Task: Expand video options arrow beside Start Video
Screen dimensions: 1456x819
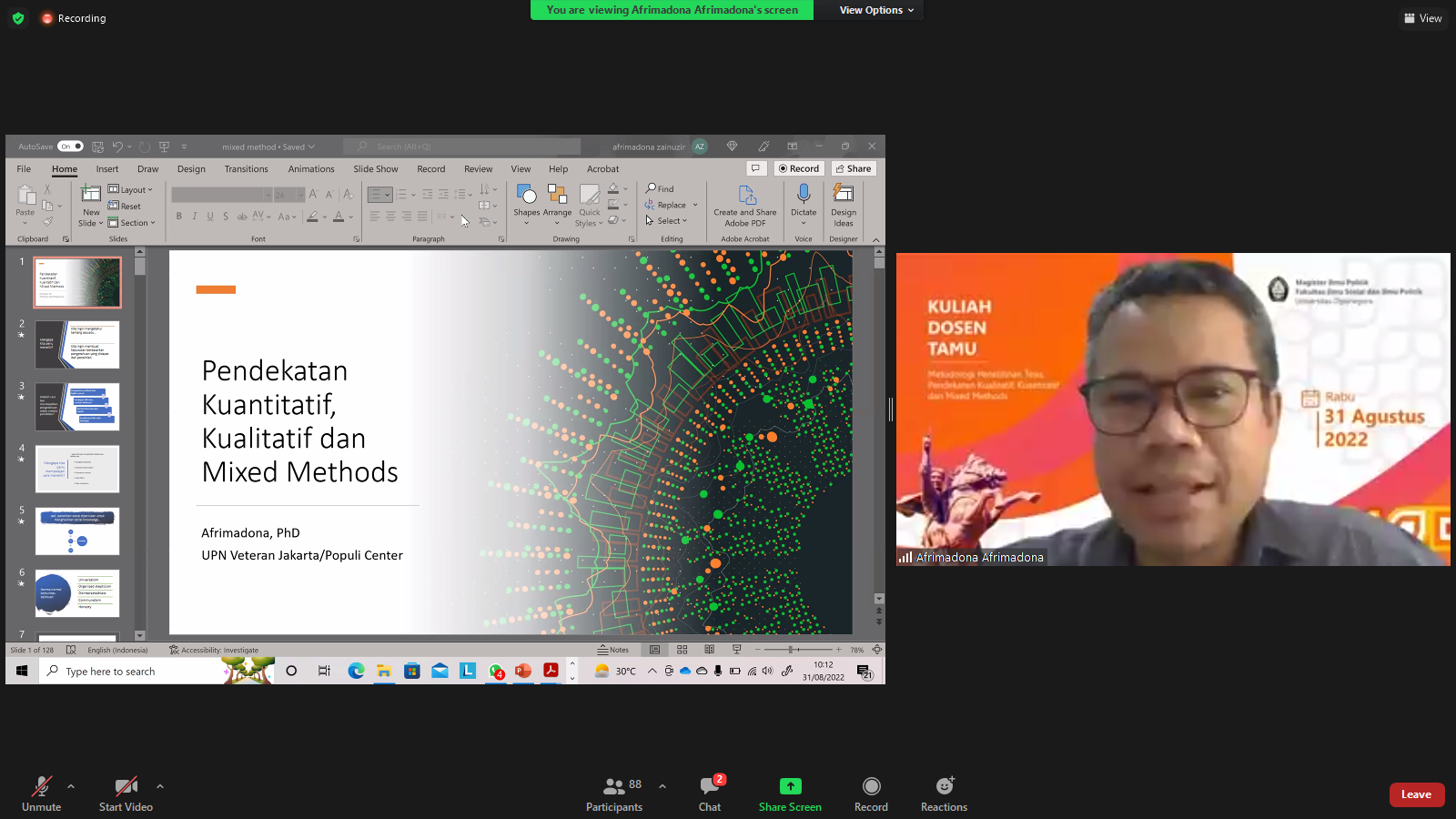Action: click(x=160, y=786)
